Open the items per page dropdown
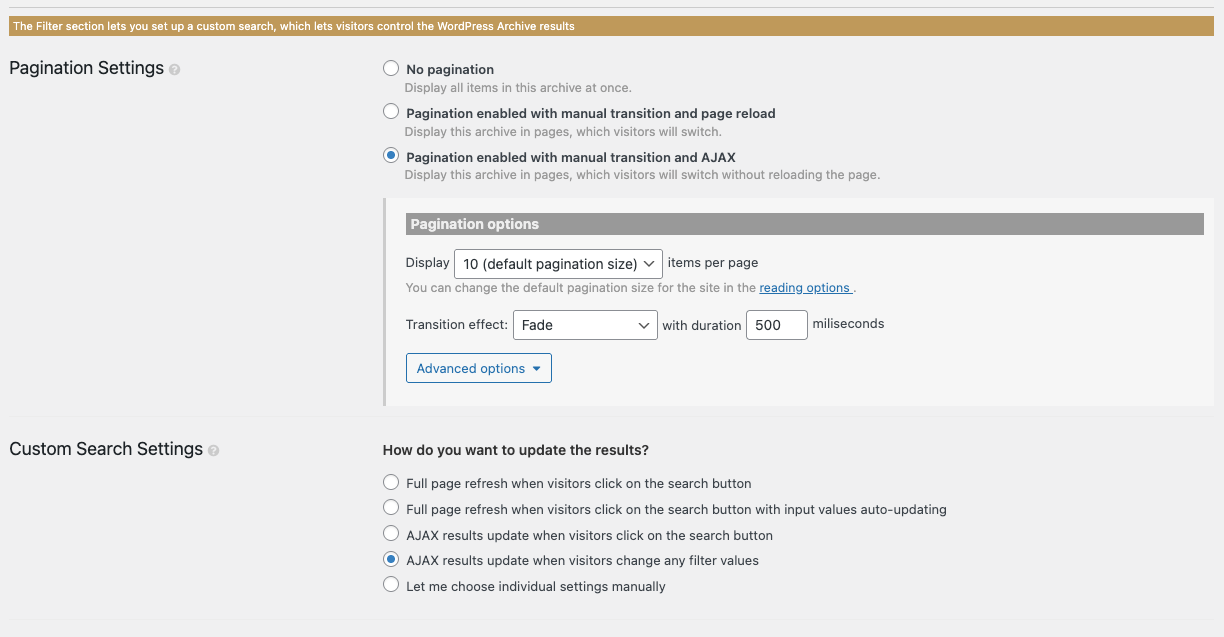1224x637 pixels. 558,264
